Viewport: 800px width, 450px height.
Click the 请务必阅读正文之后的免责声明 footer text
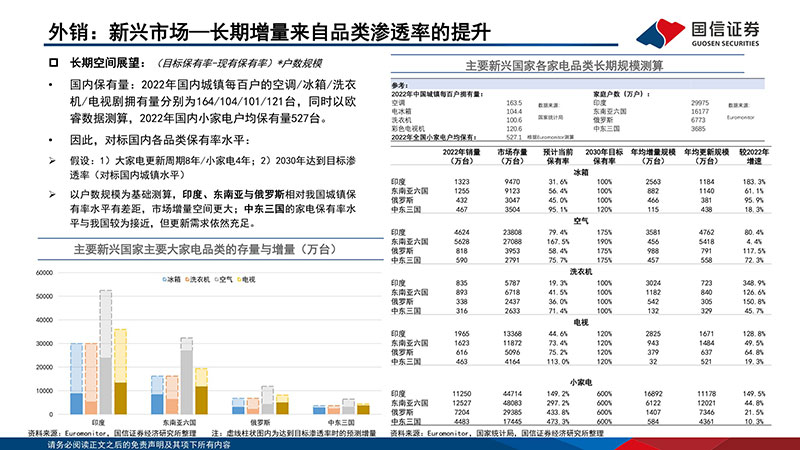point(139,445)
